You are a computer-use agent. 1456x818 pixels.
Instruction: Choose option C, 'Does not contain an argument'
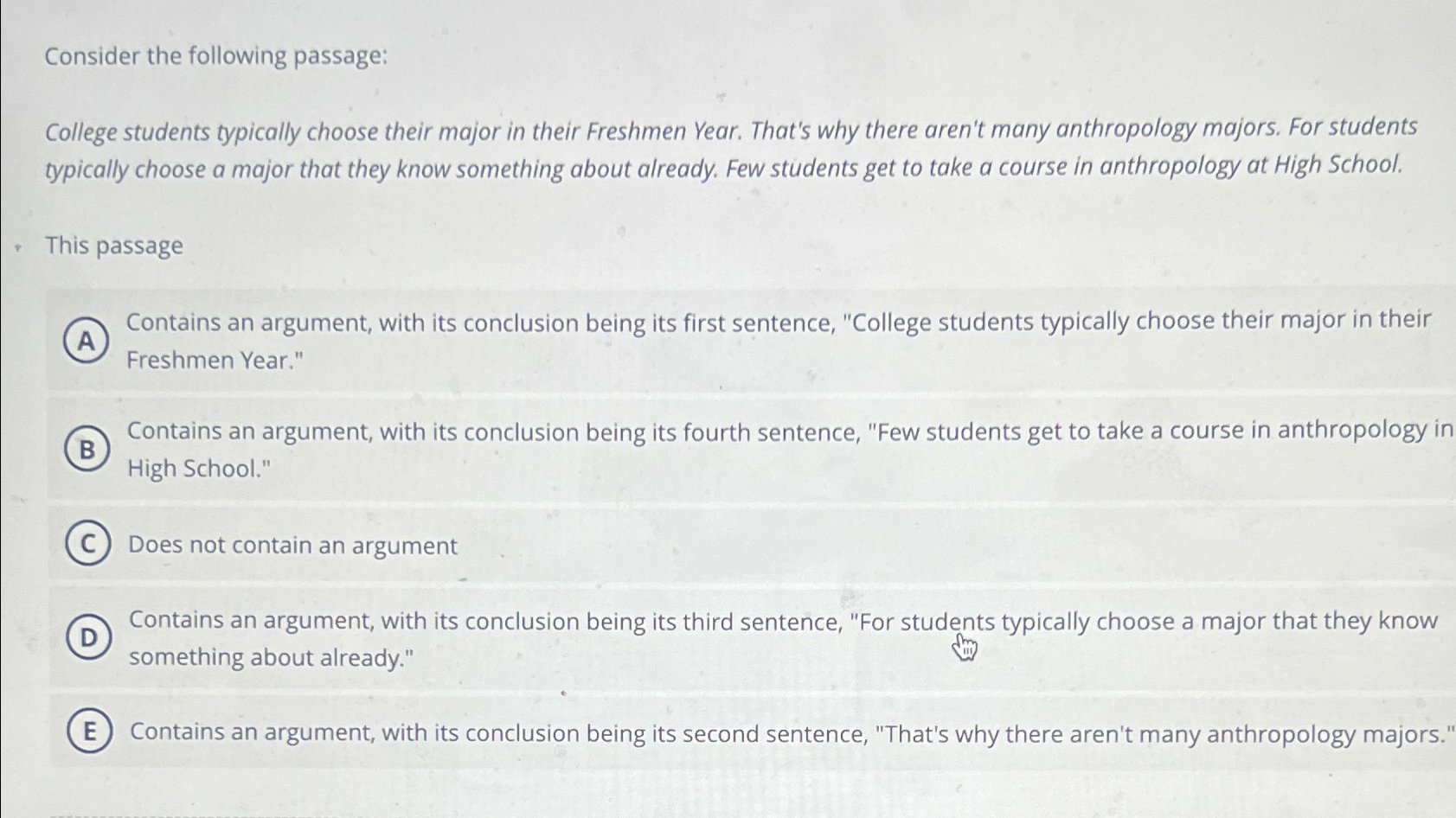point(292,545)
